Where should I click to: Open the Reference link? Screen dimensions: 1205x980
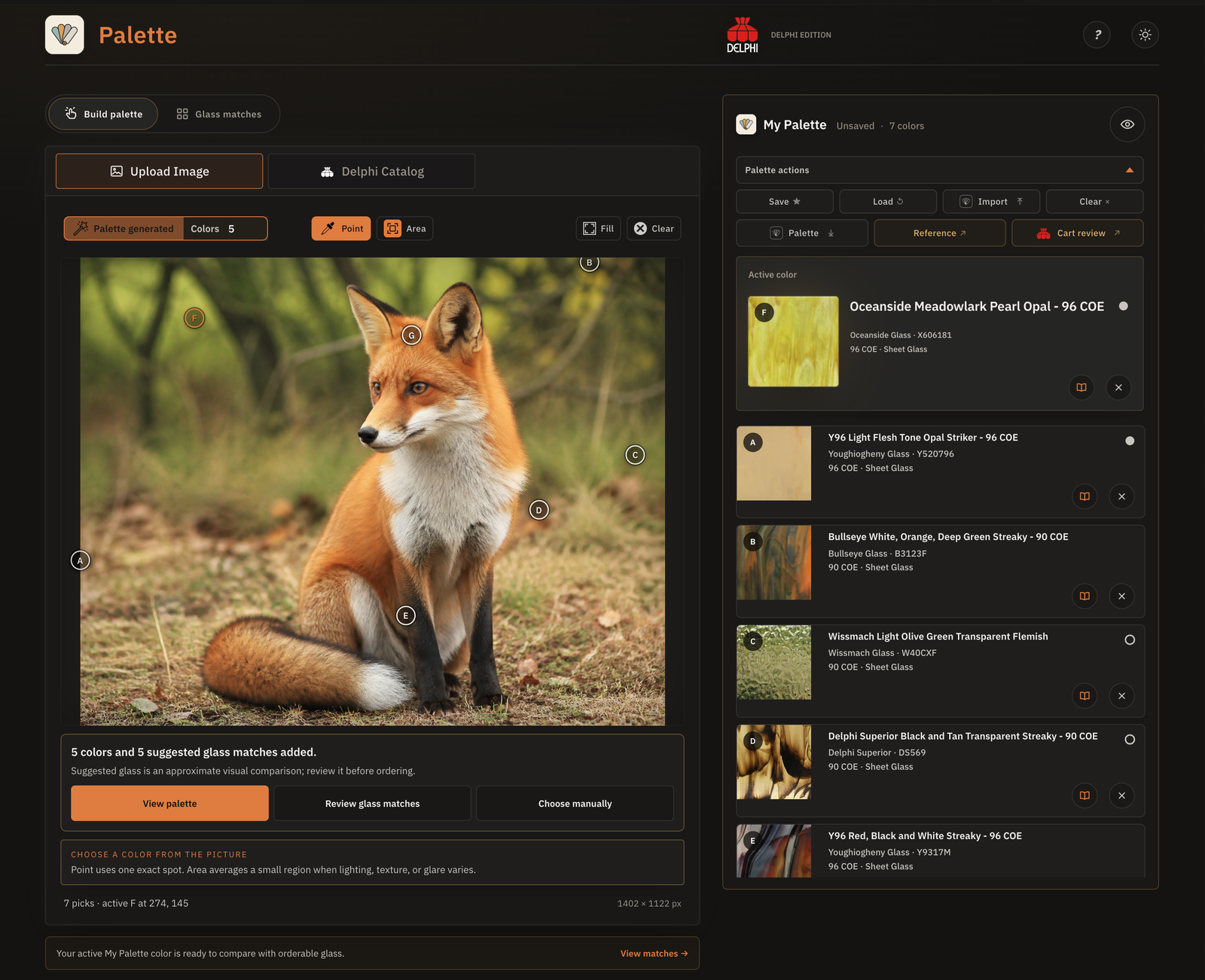click(939, 234)
